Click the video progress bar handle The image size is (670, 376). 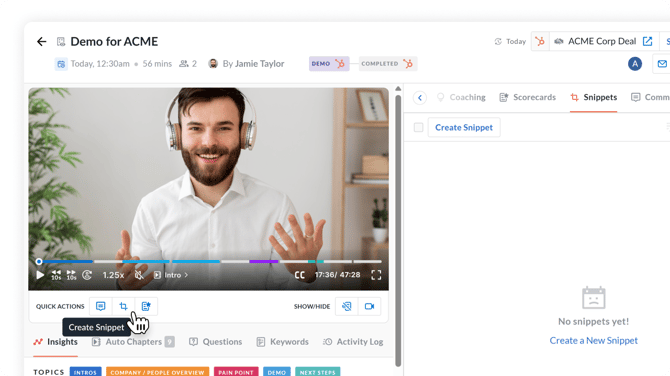(x=39, y=261)
